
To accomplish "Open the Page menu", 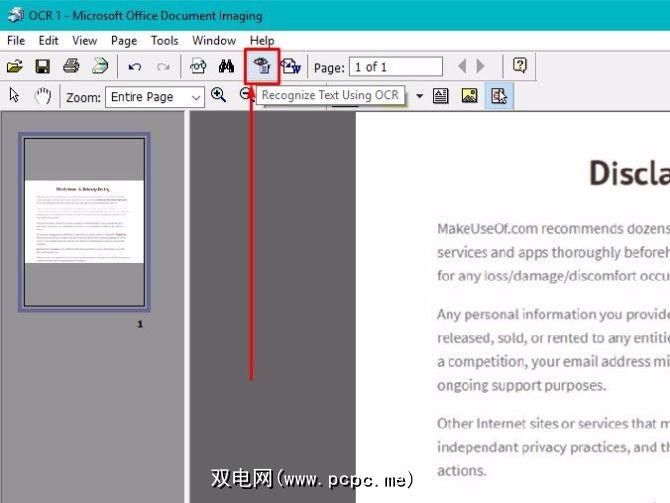I will [x=124, y=41].
